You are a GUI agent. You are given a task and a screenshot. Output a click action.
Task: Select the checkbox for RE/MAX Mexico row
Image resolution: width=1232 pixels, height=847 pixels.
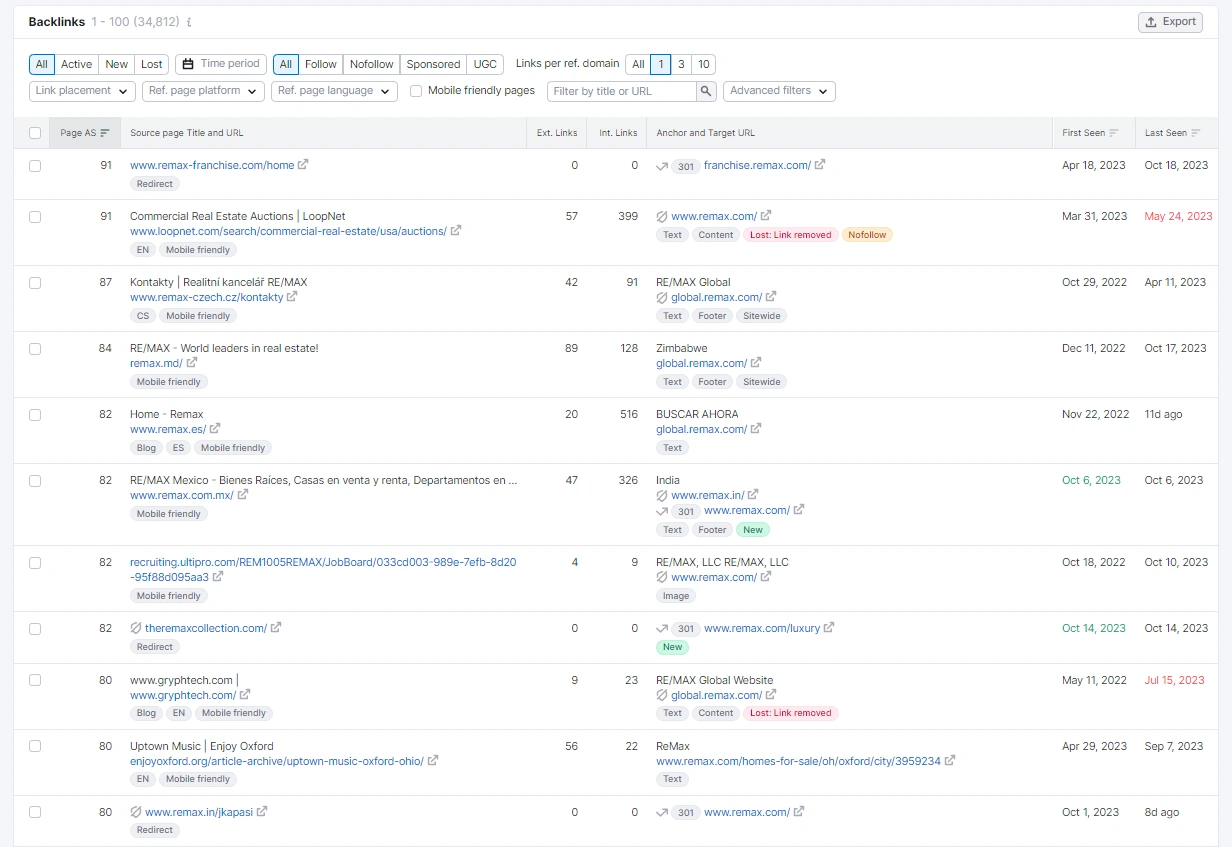[x=35, y=481]
